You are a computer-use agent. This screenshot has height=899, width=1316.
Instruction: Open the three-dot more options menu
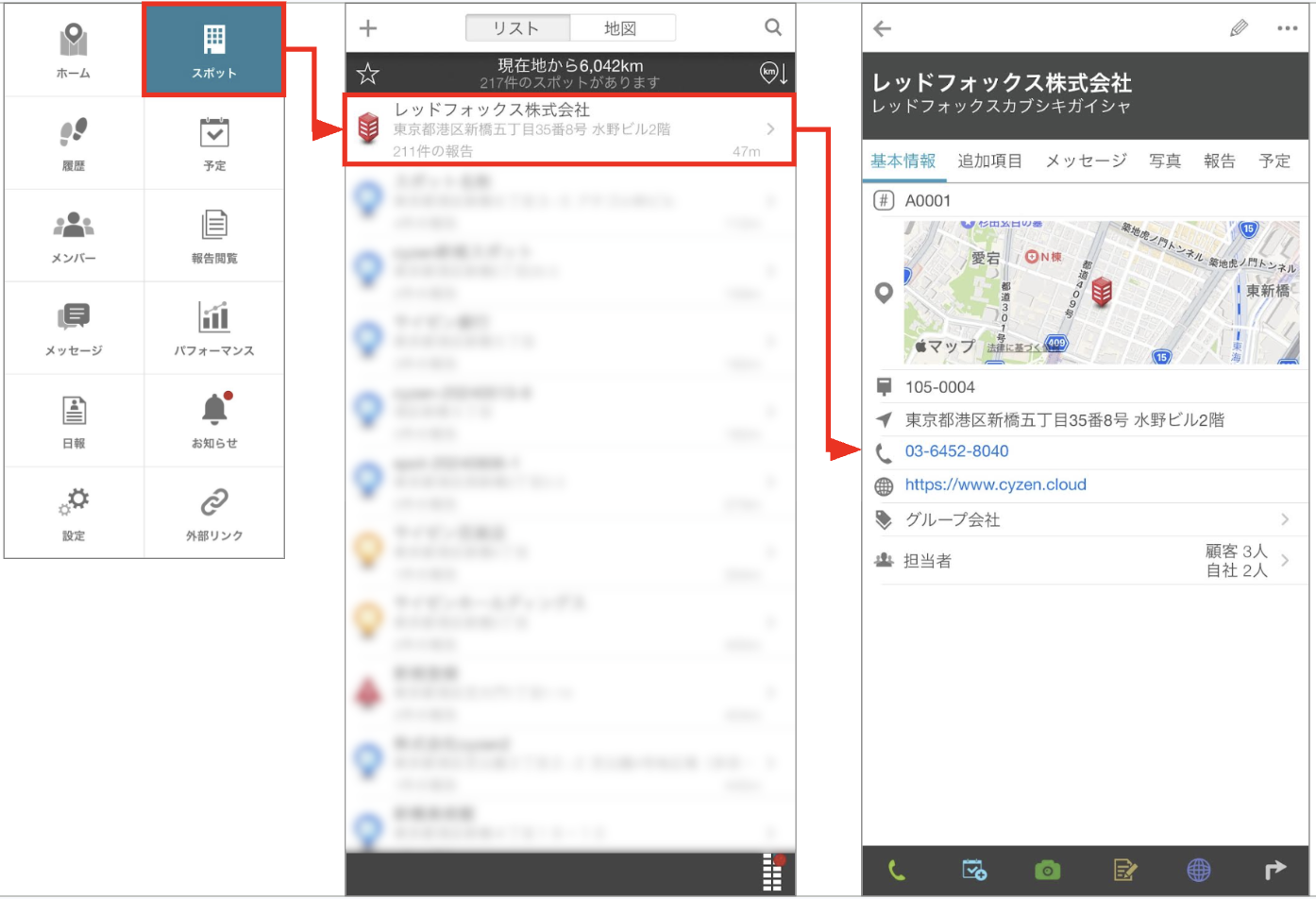tap(1287, 28)
